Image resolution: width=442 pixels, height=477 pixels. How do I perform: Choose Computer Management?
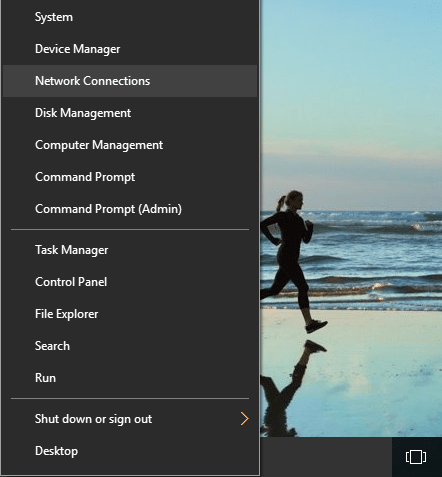click(x=130, y=145)
